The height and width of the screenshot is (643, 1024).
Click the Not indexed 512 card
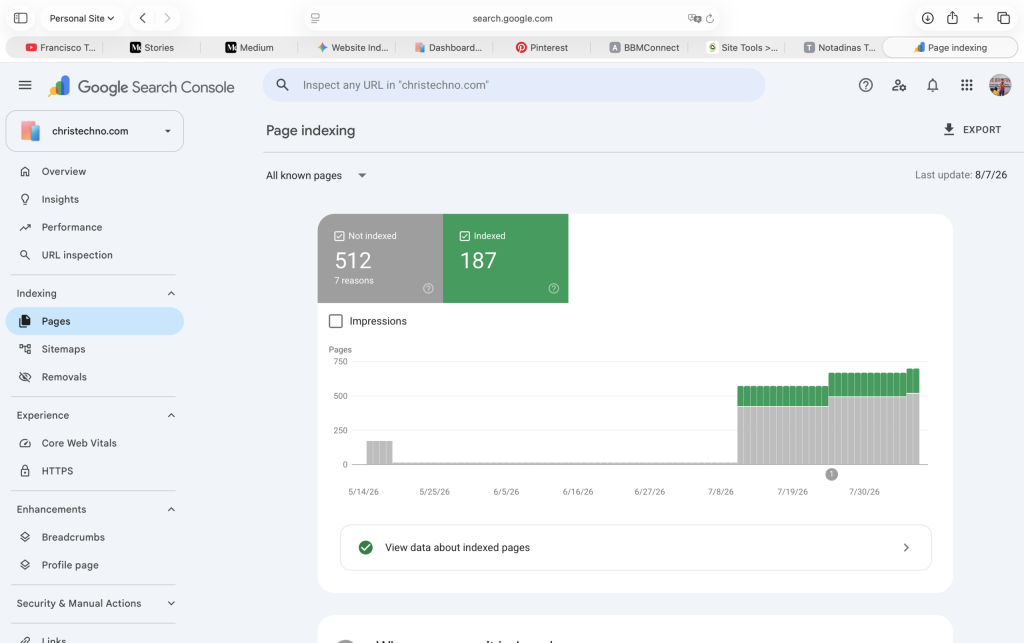tap(380, 259)
